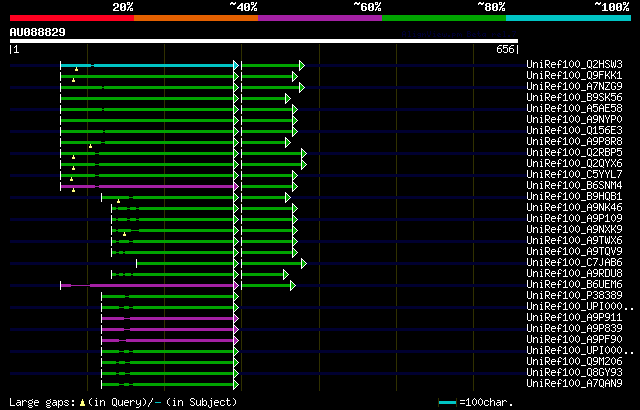
Task: Select the UniRef100_A9NXK9 label
Action: tap(574, 230)
